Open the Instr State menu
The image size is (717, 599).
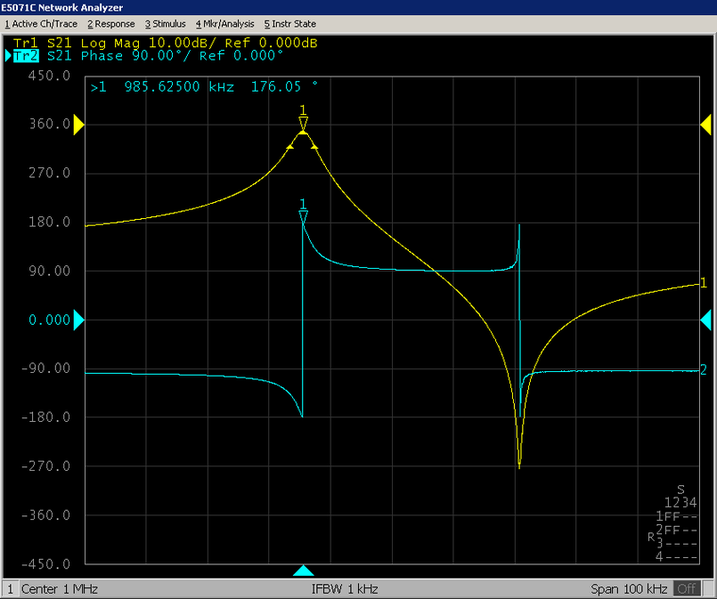290,23
